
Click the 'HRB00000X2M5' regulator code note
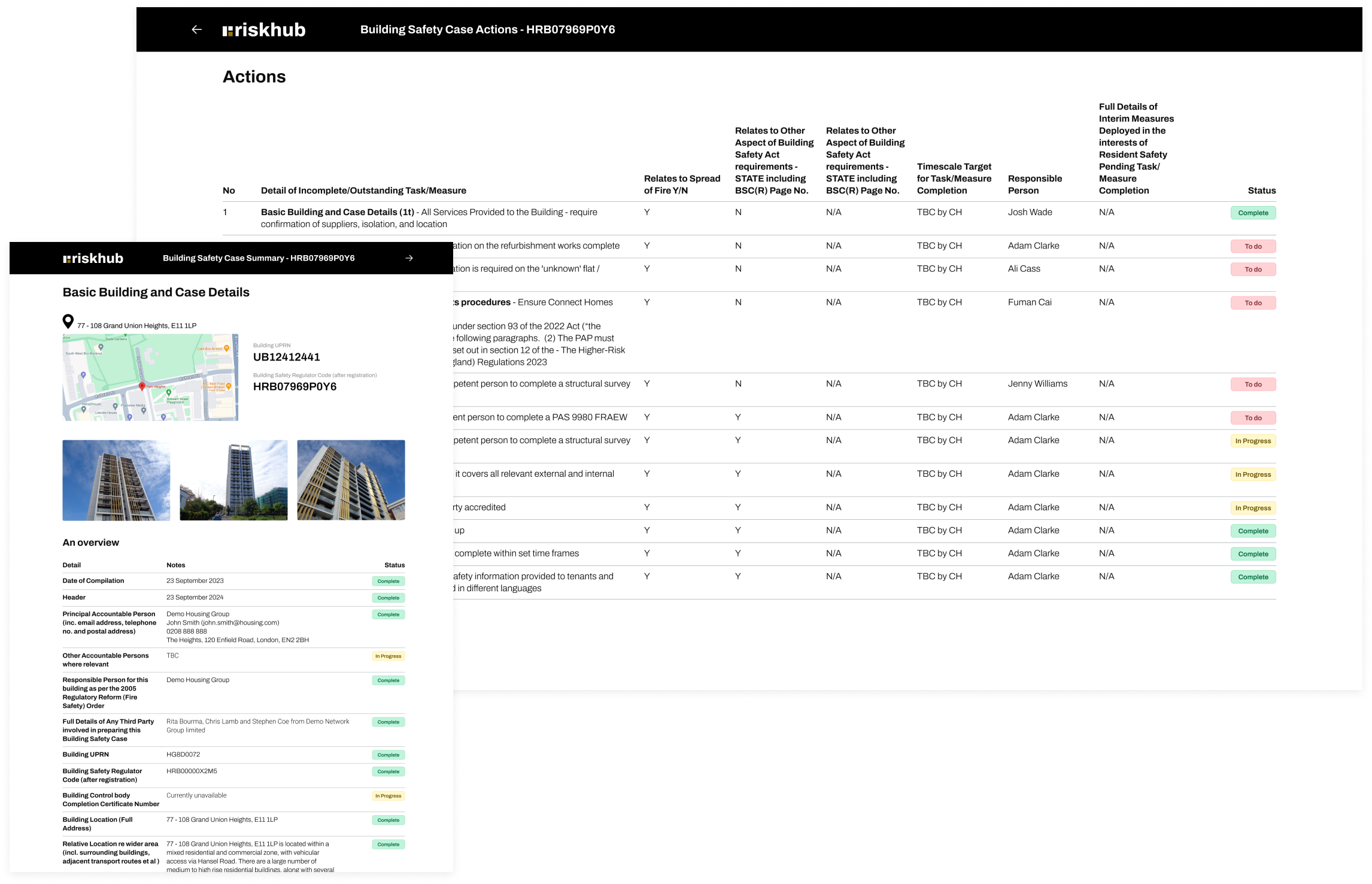click(x=192, y=771)
